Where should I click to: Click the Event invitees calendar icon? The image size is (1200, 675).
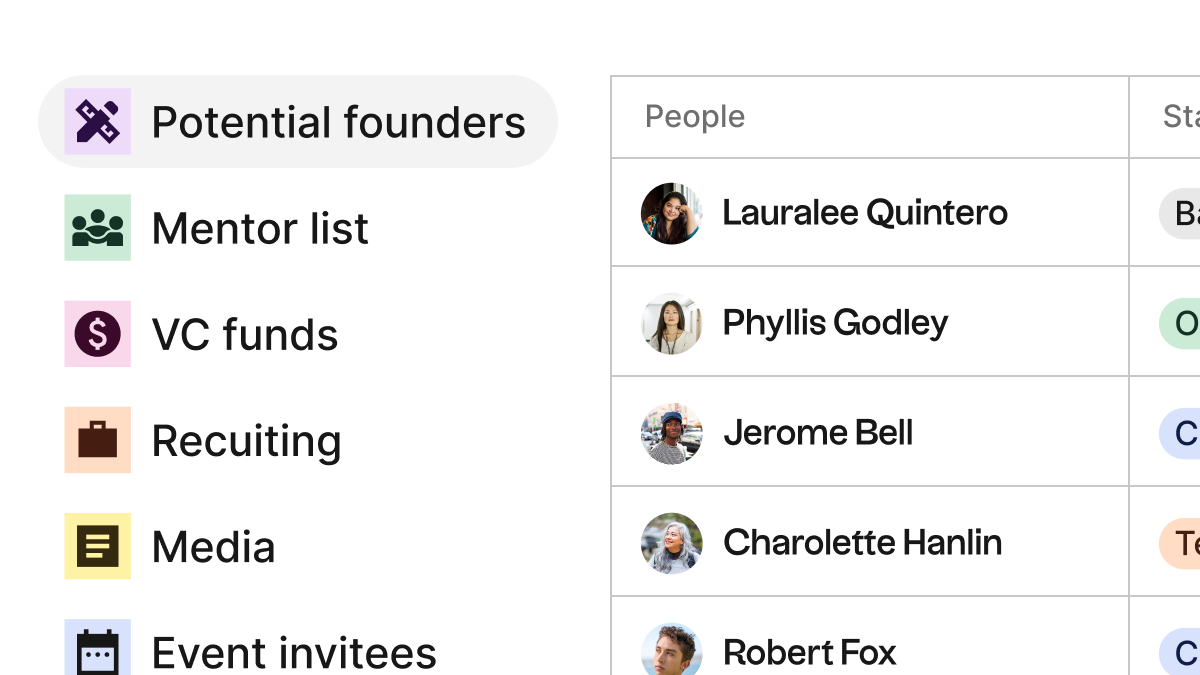(x=98, y=650)
